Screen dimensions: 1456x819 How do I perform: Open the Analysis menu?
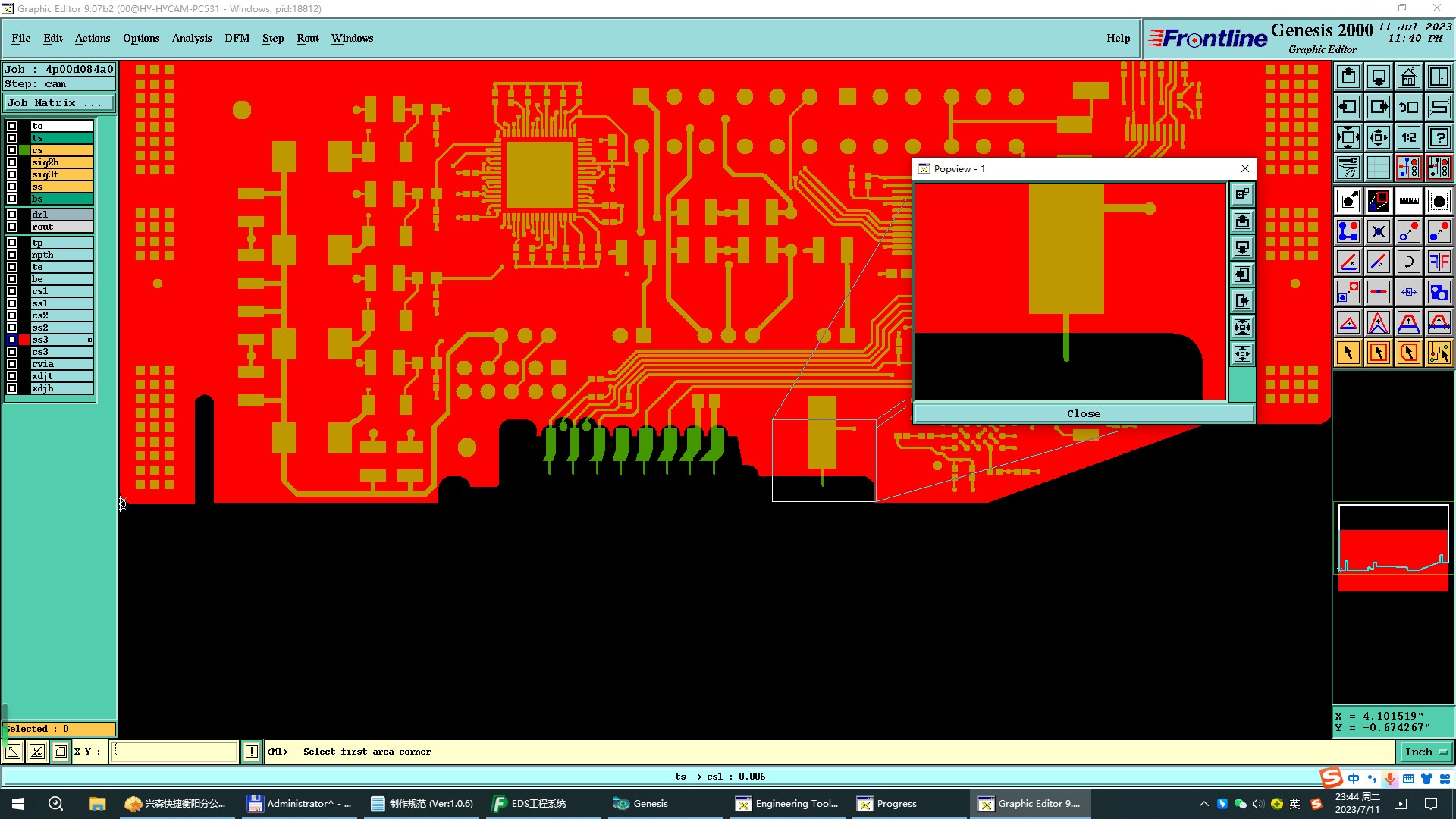191,38
